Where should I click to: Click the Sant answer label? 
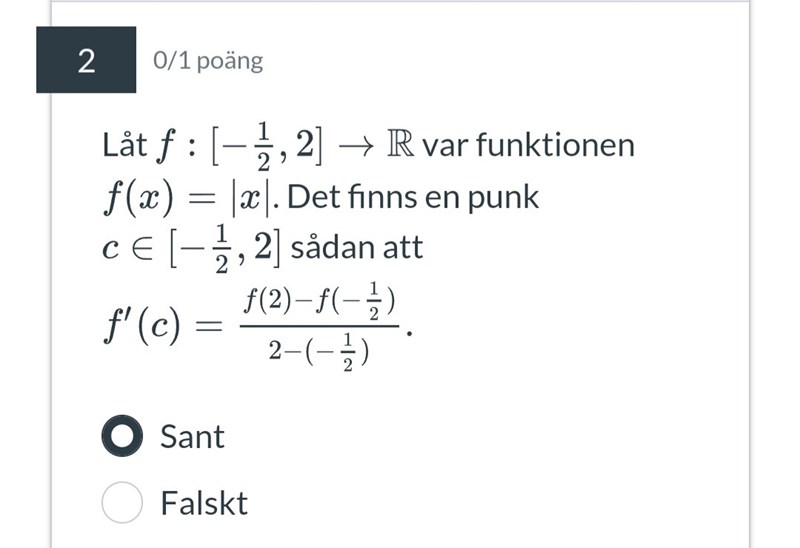click(x=192, y=437)
